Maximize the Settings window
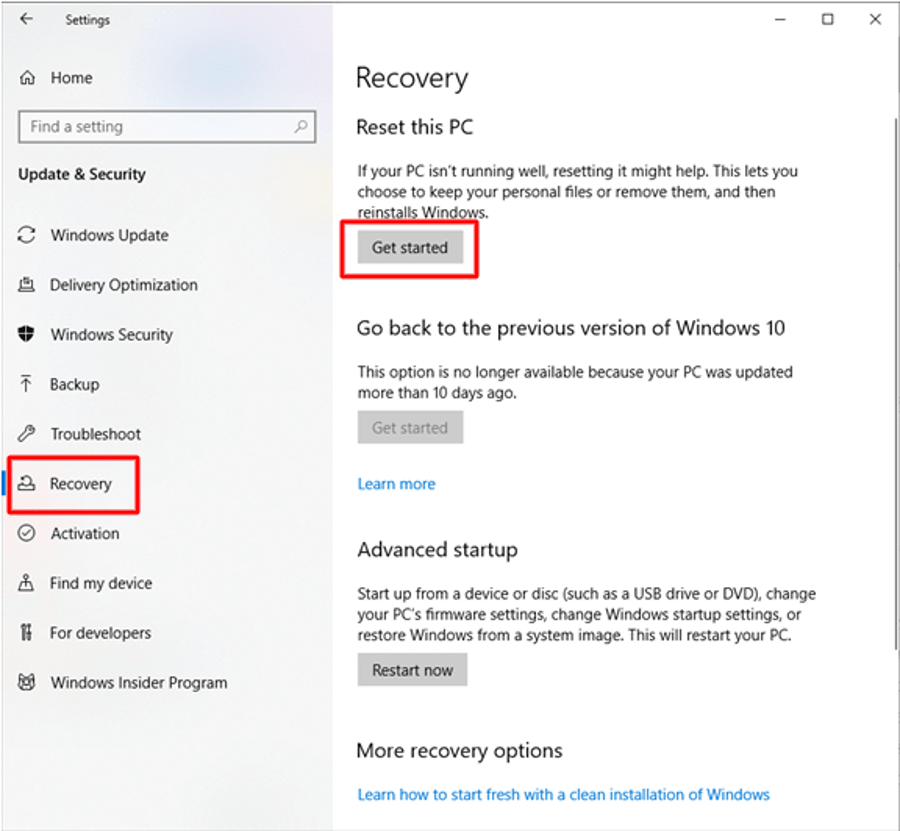Image resolution: width=900 pixels, height=831 pixels. click(x=827, y=19)
